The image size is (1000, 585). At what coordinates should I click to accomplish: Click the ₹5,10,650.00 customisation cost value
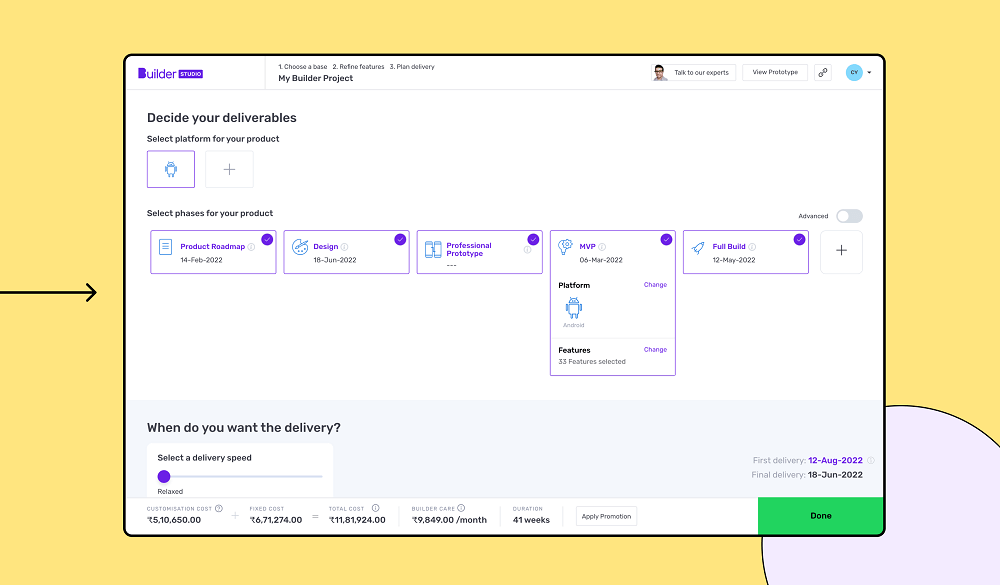pyautogui.click(x=174, y=520)
